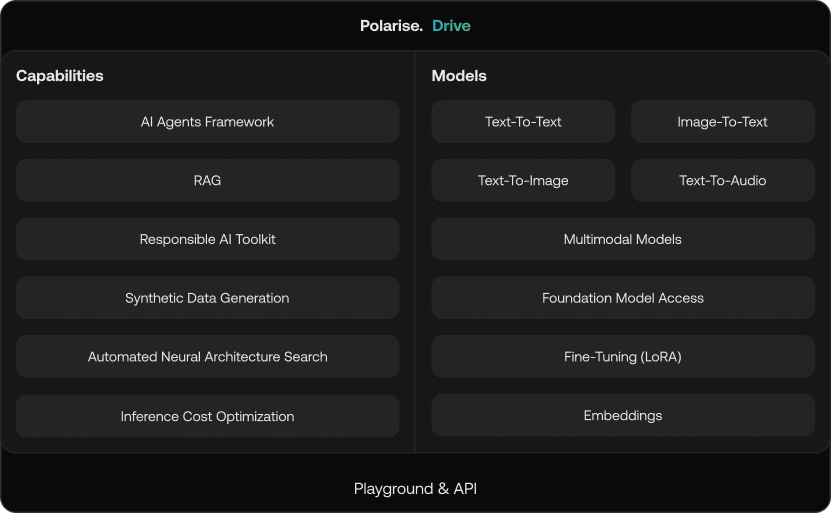Image resolution: width=831 pixels, height=513 pixels.
Task: Pick the Image-To-Text model
Action: [722, 121]
